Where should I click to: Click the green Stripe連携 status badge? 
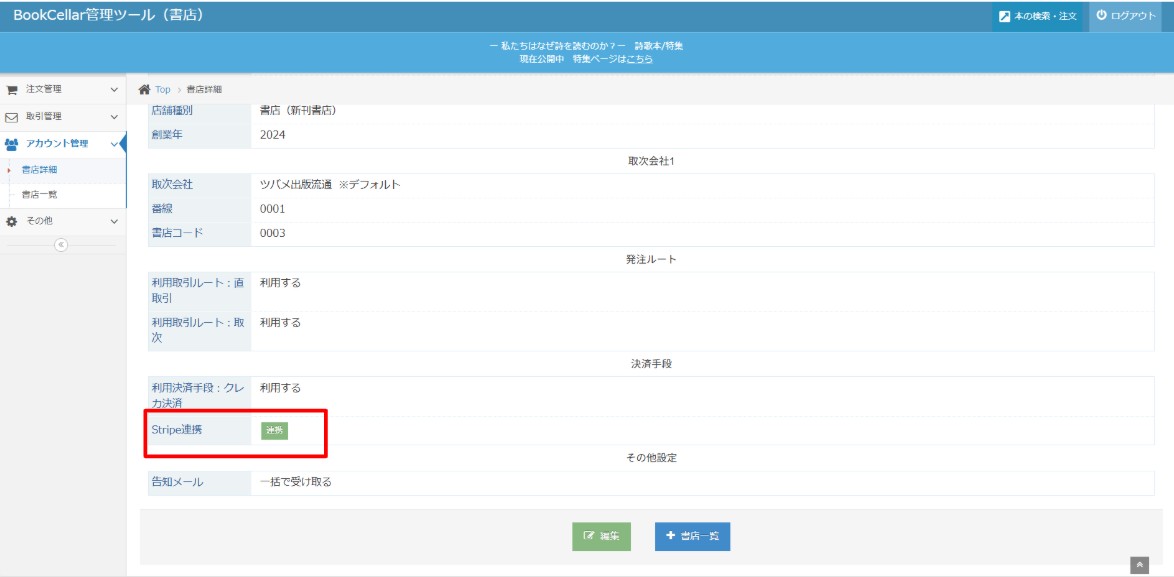pos(274,430)
